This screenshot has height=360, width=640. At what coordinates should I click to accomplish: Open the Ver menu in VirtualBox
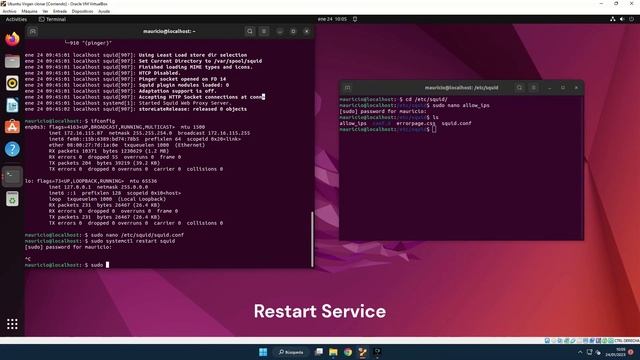pos(45,11)
